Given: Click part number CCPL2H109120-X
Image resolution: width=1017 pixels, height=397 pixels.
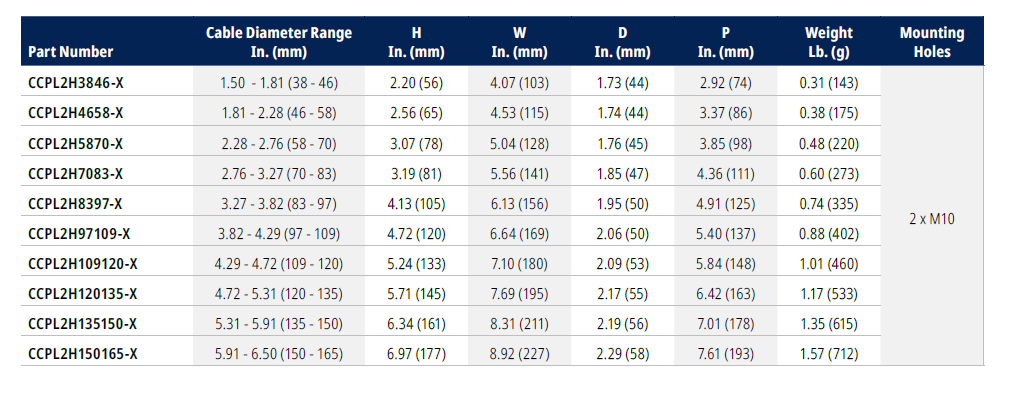Looking at the screenshot, I should point(83,264).
